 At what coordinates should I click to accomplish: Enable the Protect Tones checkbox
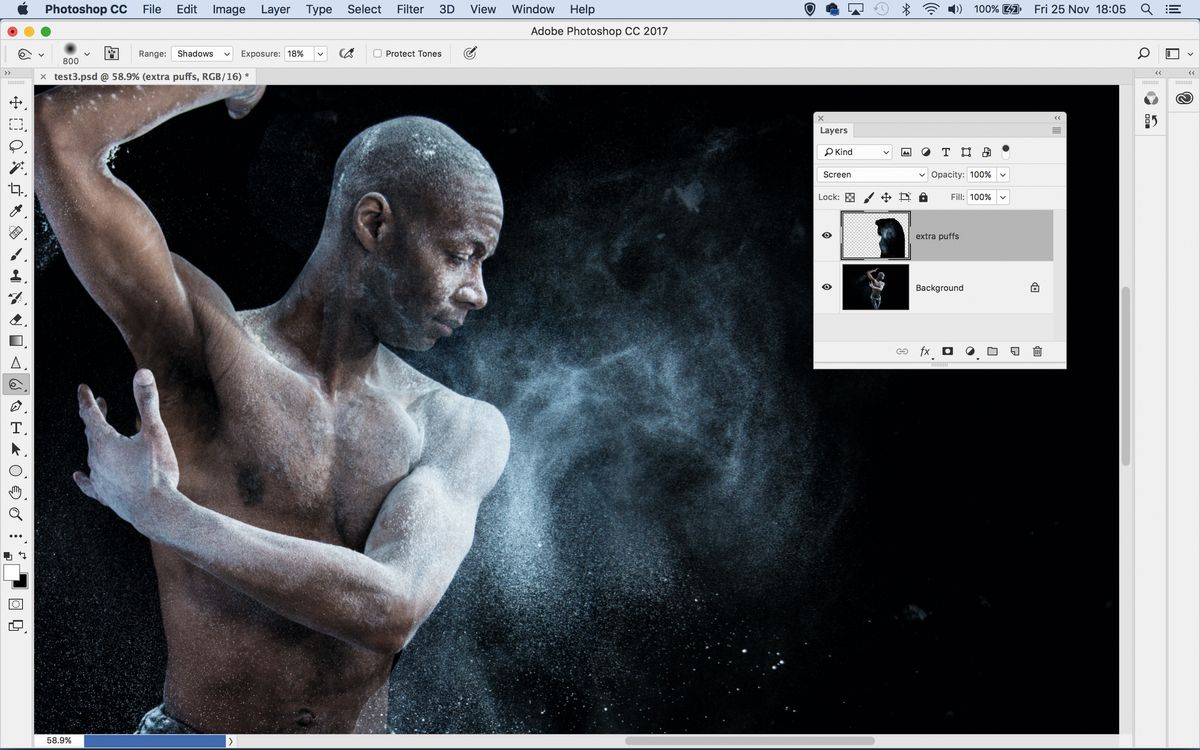point(377,53)
